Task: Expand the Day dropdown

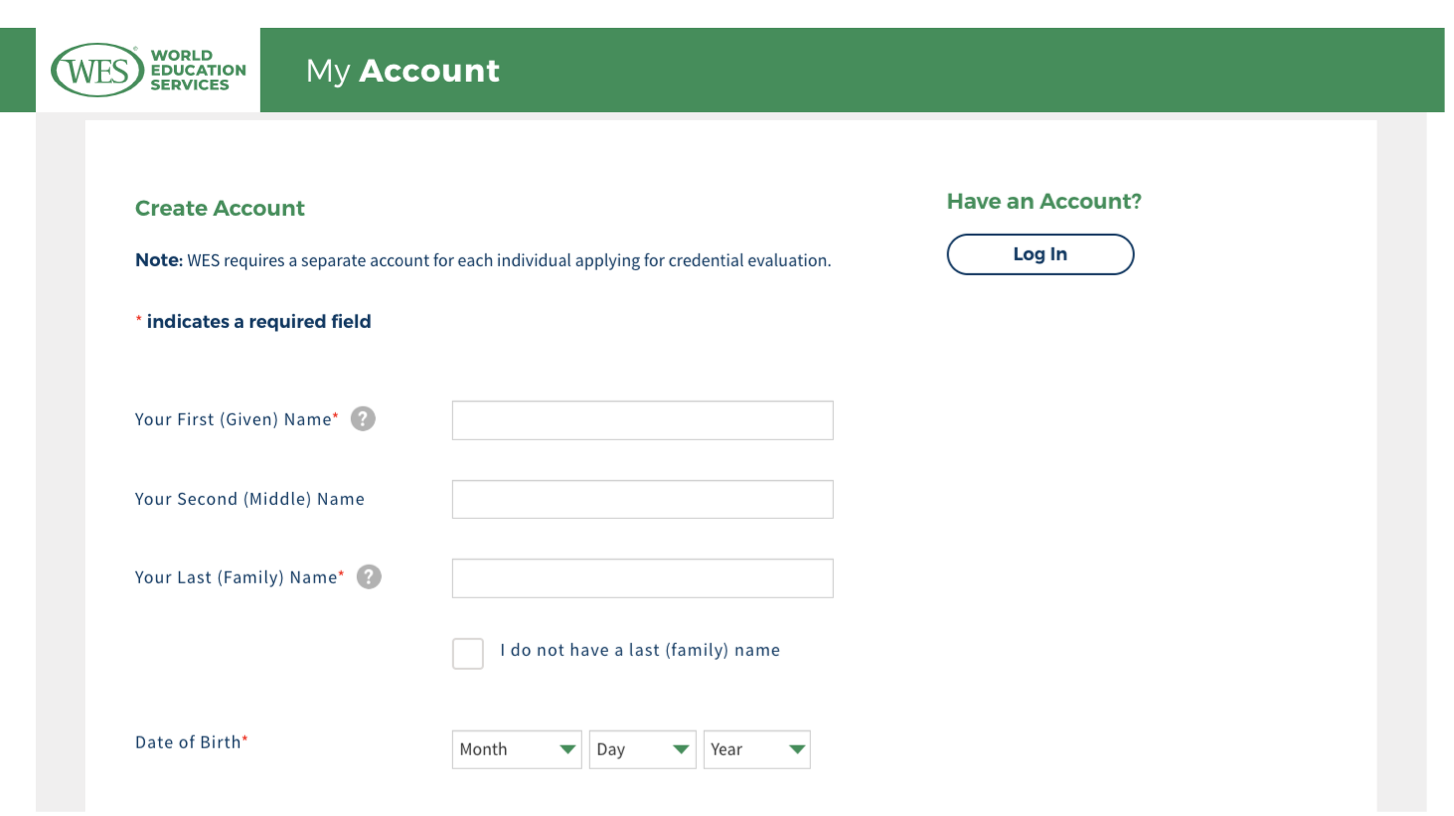Action: pos(643,749)
